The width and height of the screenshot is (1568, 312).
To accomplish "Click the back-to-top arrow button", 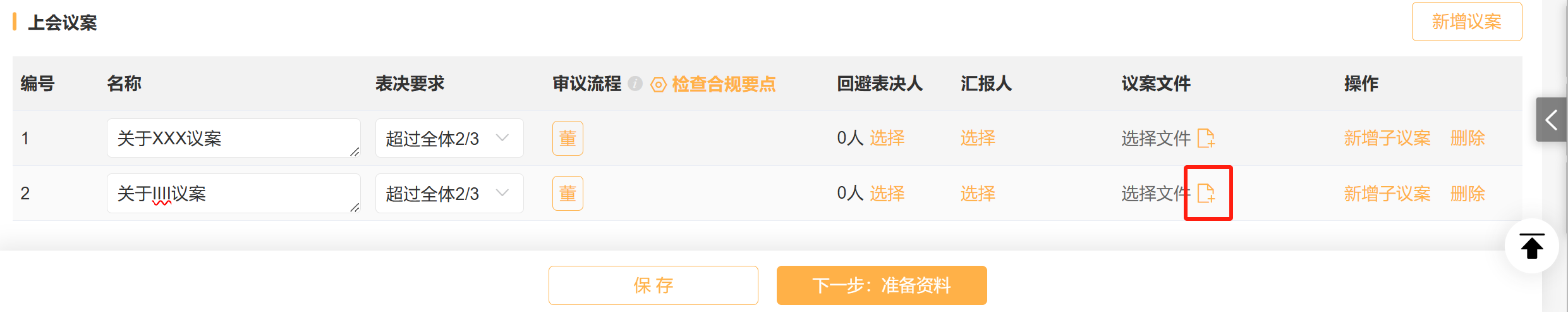I will click(1532, 246).
